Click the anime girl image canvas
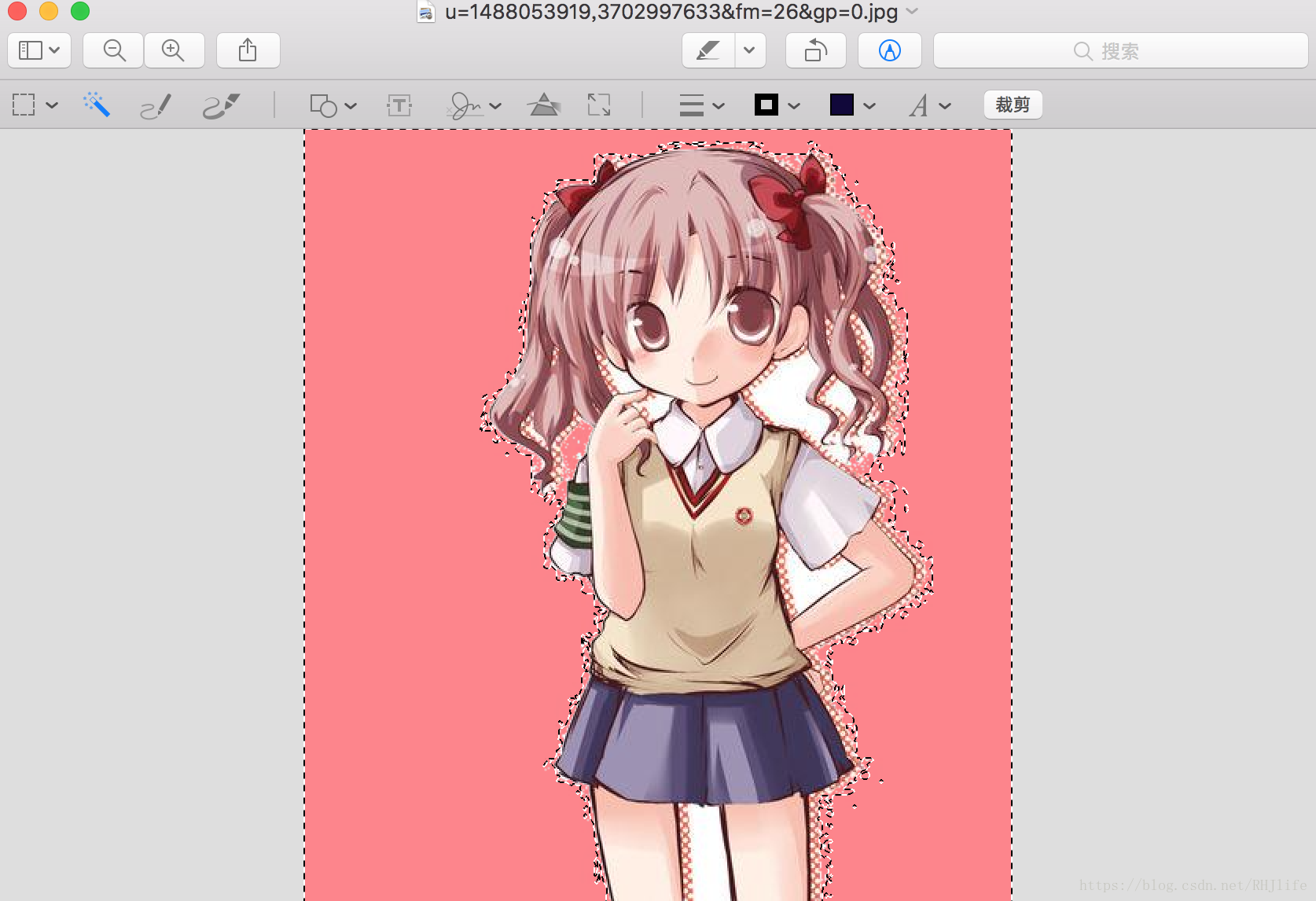The width and height of the screenshot is (1316, 901). 658,515
